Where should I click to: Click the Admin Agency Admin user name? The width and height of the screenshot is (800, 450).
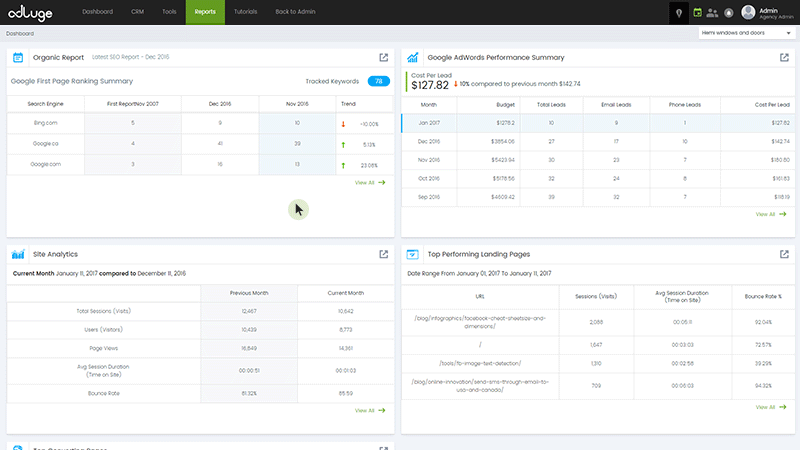click(776, 13)
